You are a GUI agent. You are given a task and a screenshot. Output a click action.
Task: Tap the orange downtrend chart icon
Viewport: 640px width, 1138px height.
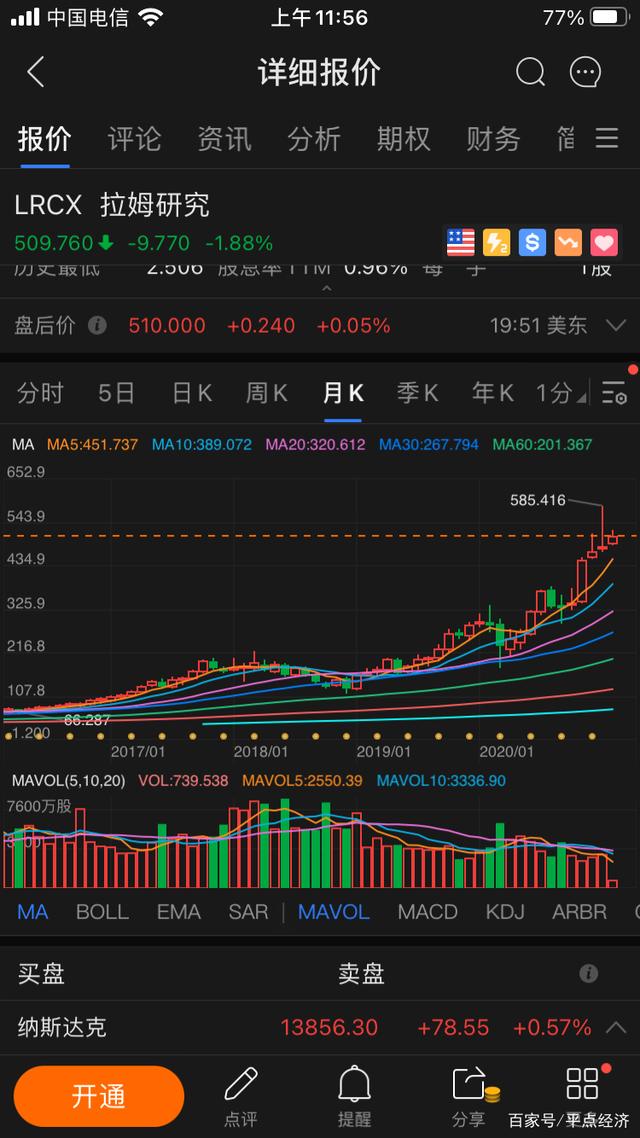tap(568, 242)
